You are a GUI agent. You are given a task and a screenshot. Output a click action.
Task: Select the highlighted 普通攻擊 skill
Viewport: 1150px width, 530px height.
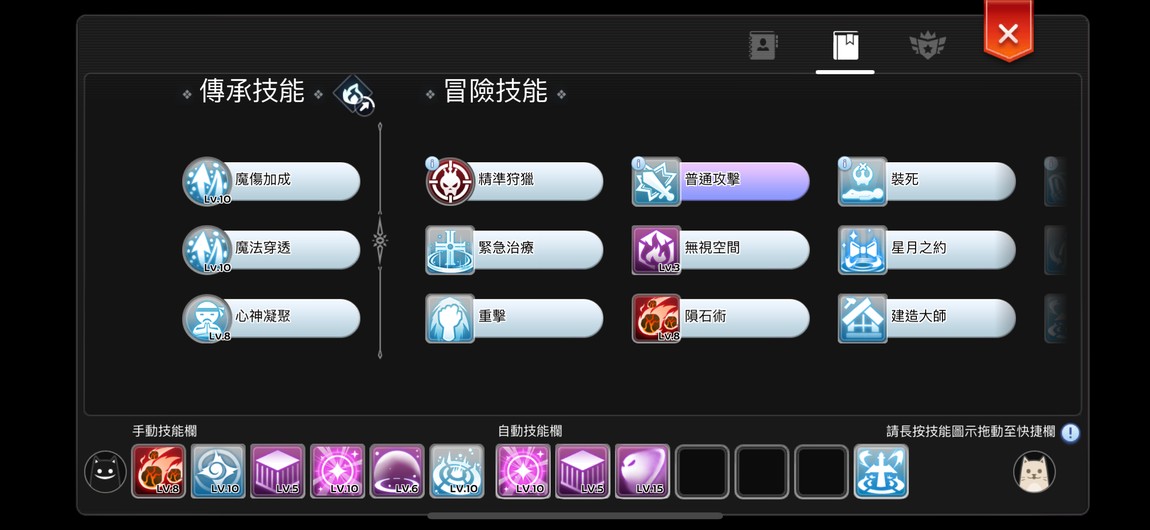click(x=721, y=181)
